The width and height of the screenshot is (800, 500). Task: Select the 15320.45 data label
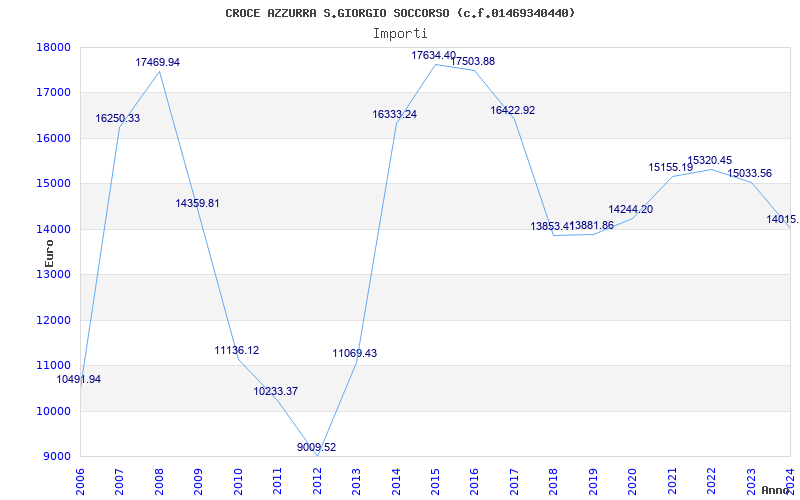tap(710, 161)
